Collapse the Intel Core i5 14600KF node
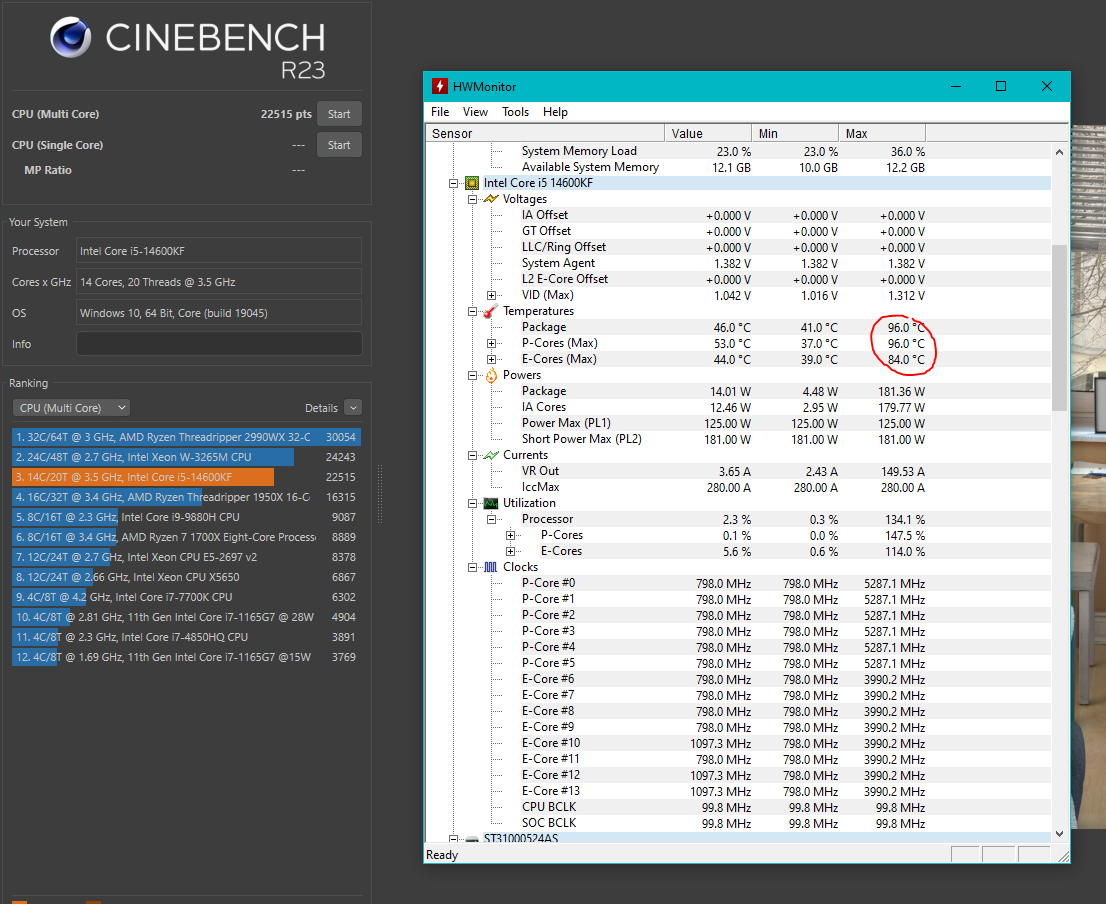Image resolution: width=1106 pixels, height=904 pixels. click(x=454, y=183)
